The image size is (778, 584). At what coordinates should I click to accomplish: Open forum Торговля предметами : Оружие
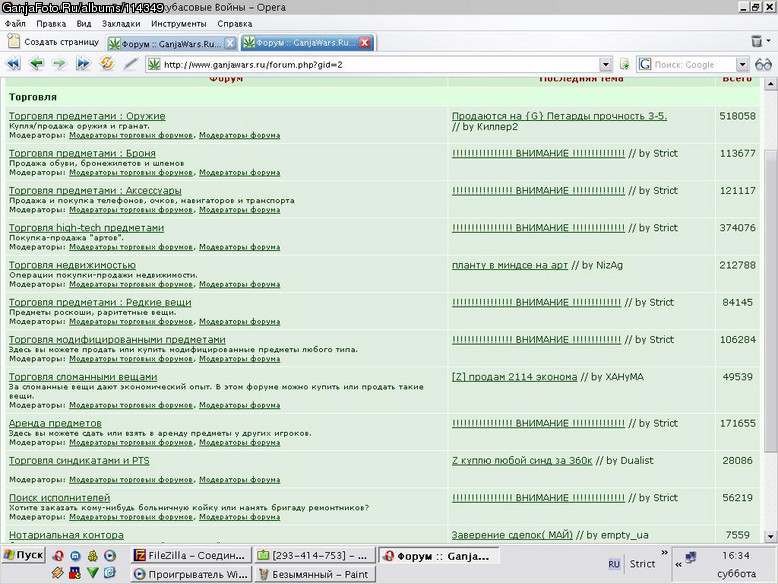[x=87, y=116]
